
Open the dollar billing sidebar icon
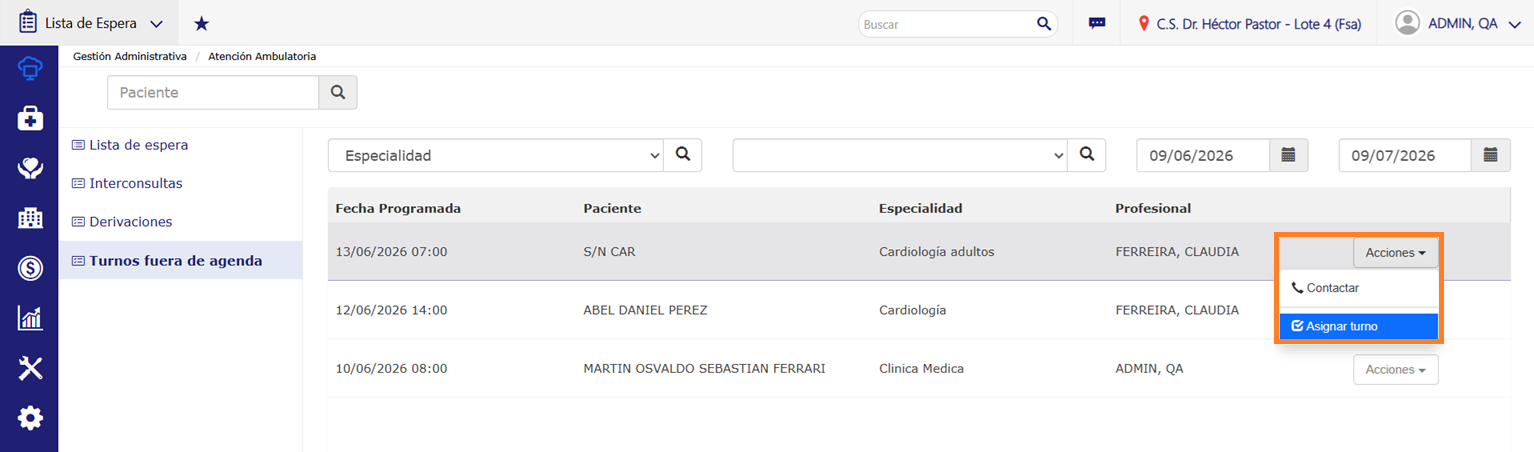30,268
